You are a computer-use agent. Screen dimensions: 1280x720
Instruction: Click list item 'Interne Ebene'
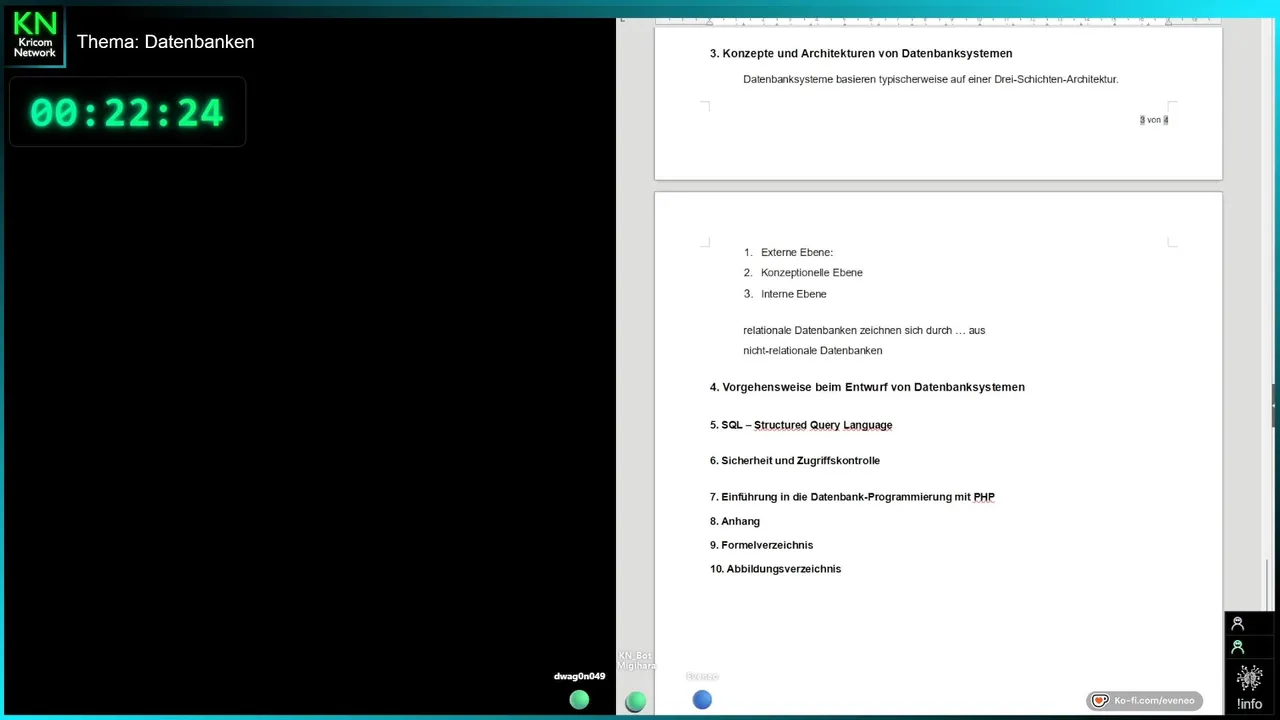click(793, 294)
